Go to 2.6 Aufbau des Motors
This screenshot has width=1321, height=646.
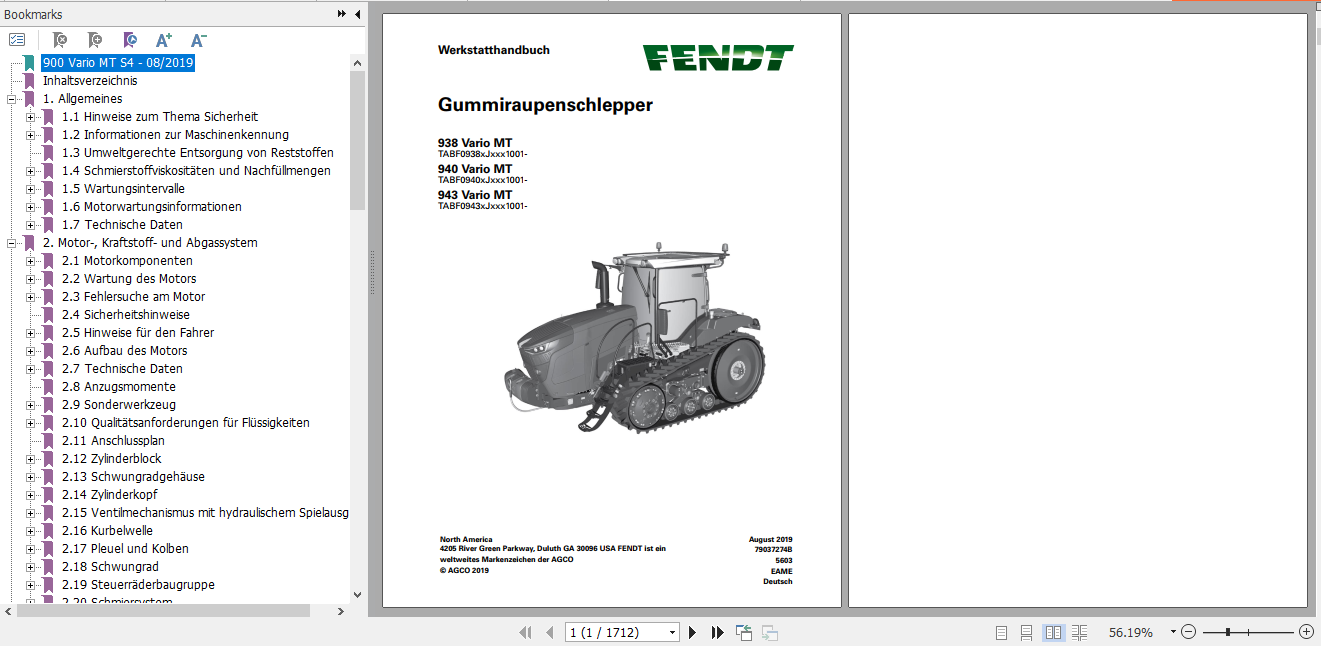[124, 351]
